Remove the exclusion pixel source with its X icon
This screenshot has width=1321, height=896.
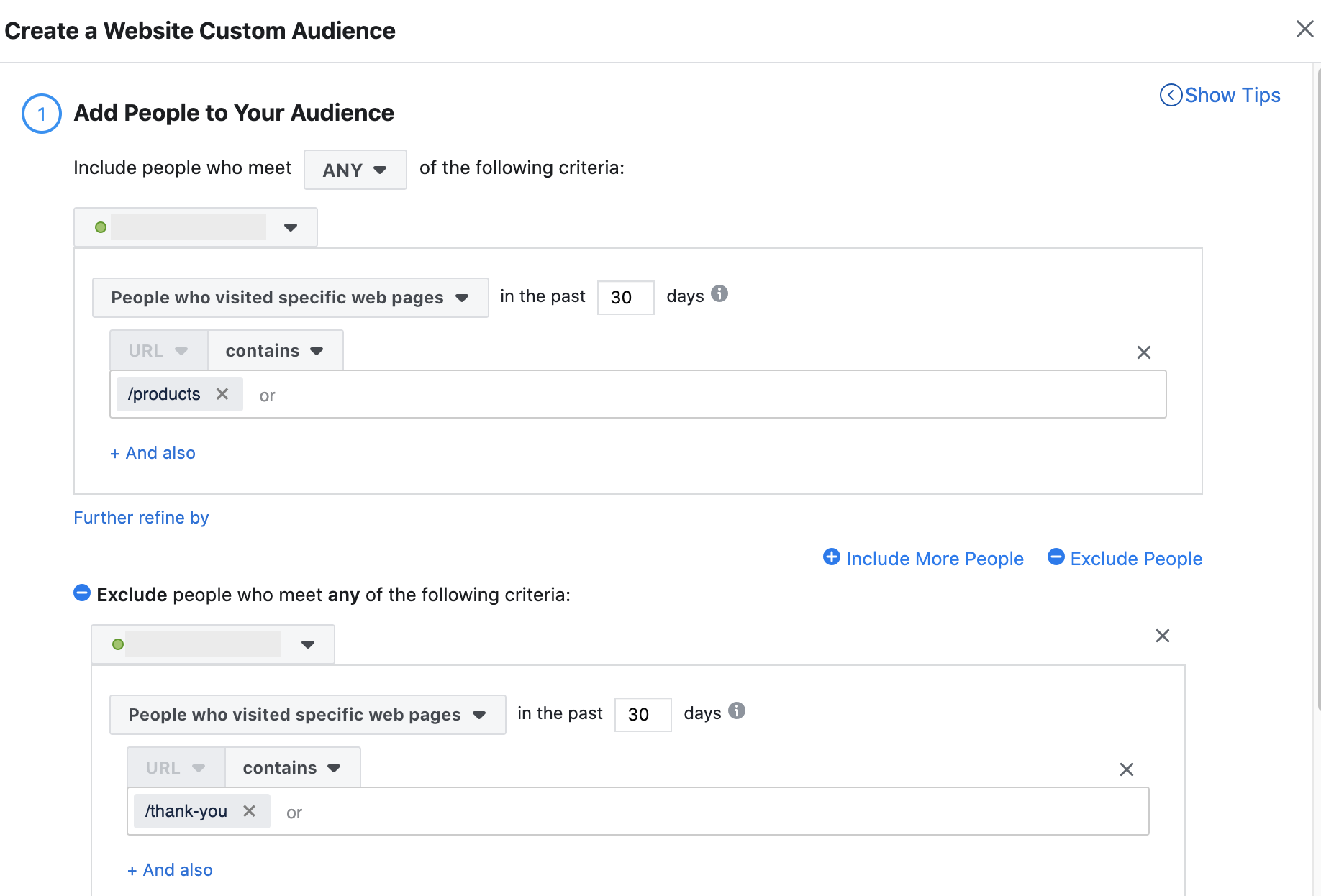tap(1163, 636)
